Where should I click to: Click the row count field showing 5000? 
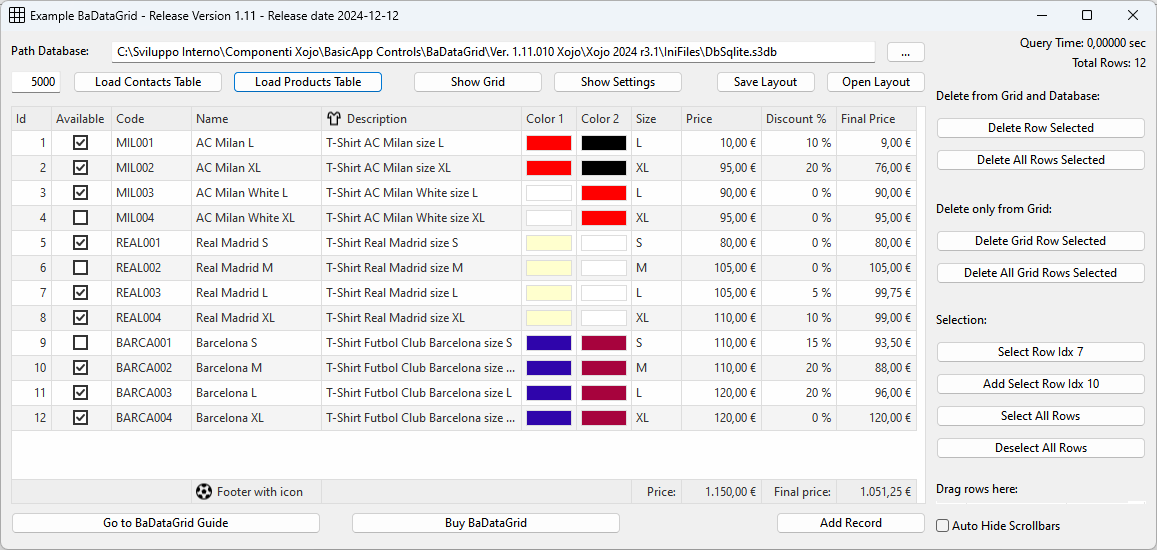coord(36,82)
